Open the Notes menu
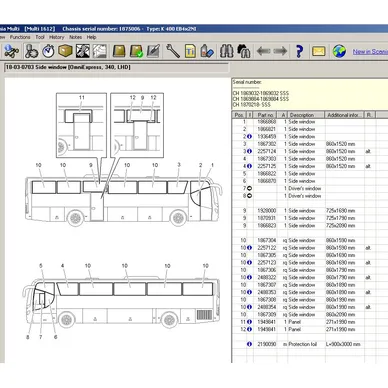This screenshot has width=388, height=388. [76, 37]
